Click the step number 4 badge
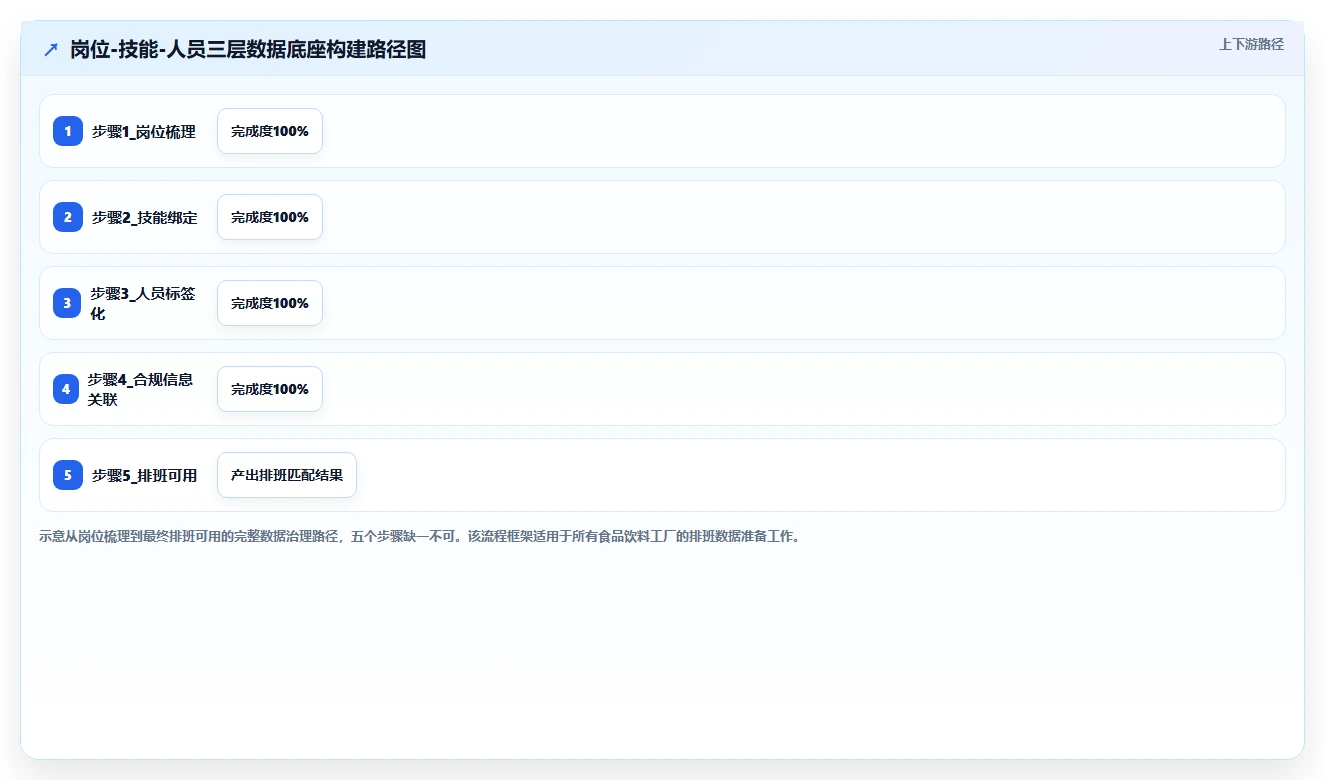 66,389
